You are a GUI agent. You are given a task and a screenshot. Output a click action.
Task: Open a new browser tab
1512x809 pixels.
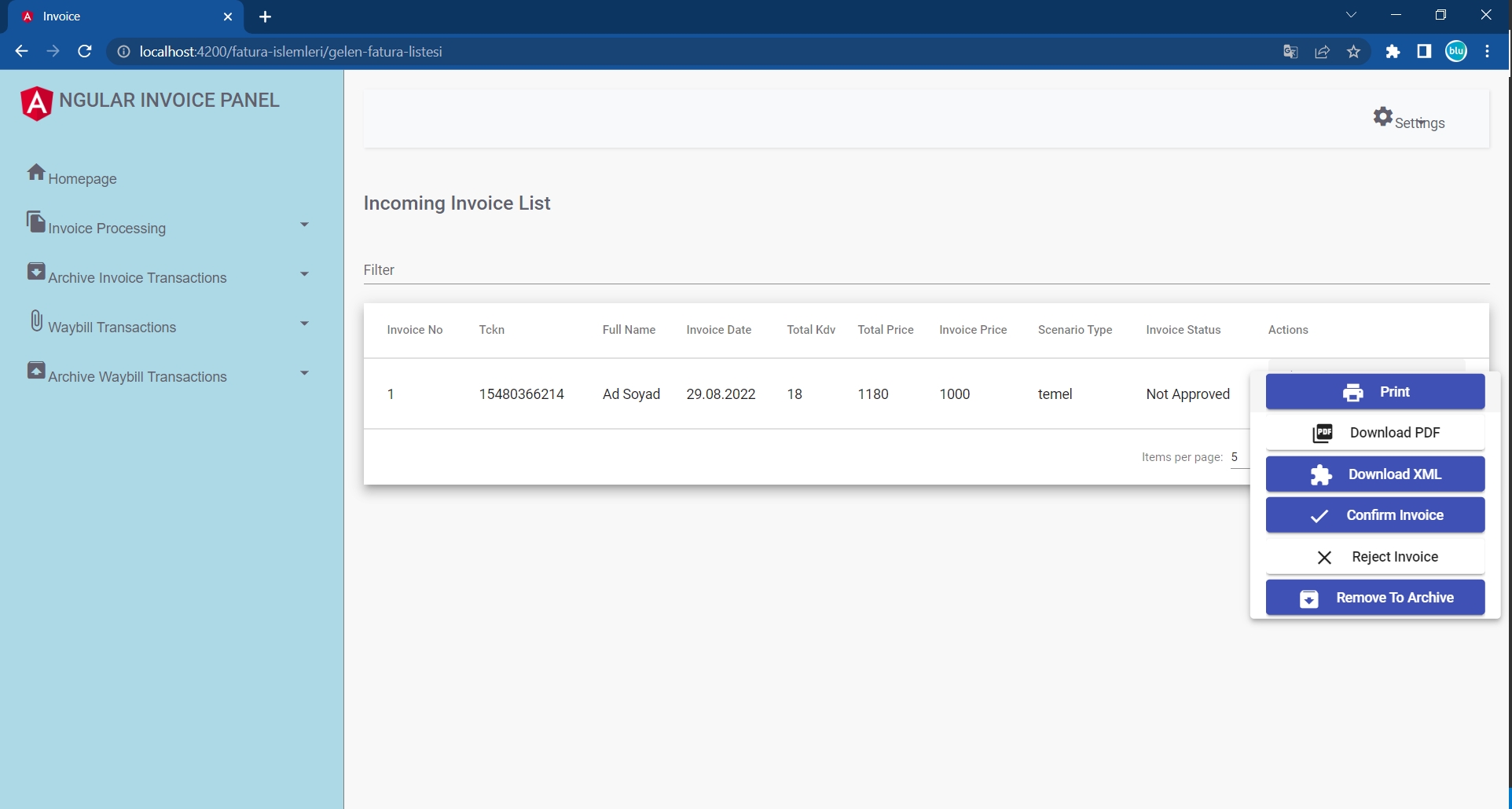click(x=265, y=16)
